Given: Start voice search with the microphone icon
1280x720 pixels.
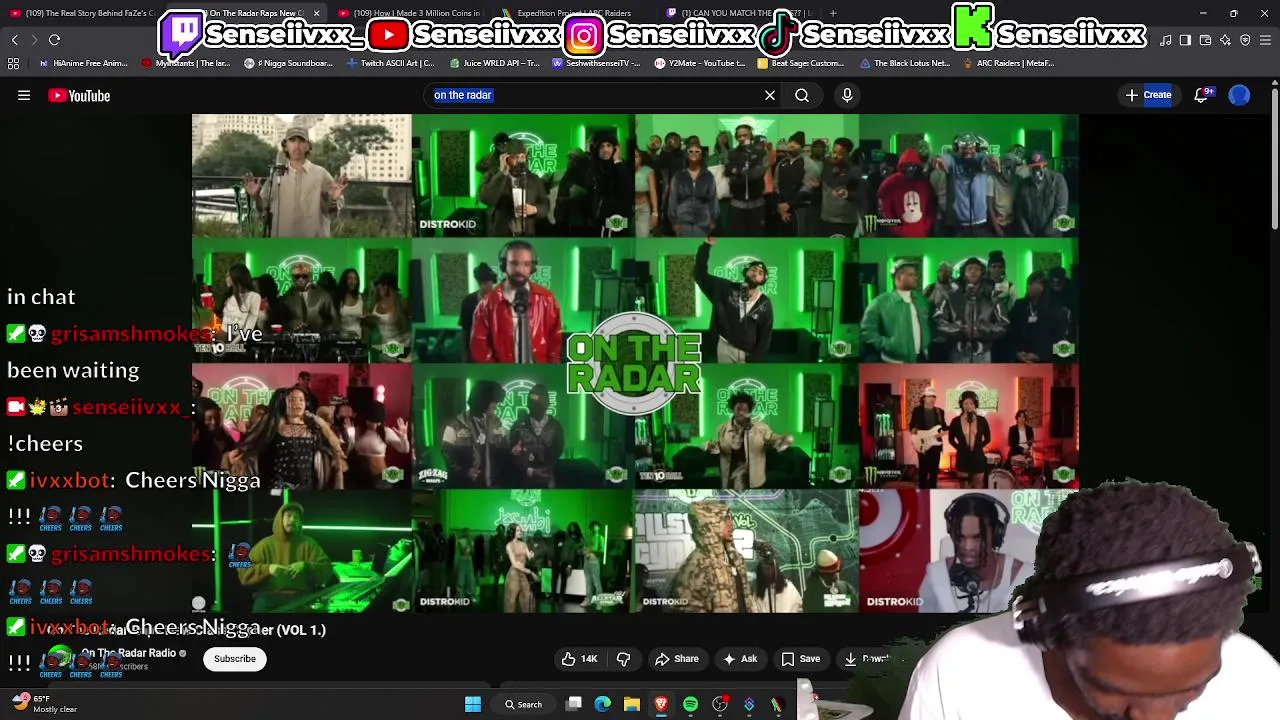Looking at the screenshot, I should click(x=847, y=95).
